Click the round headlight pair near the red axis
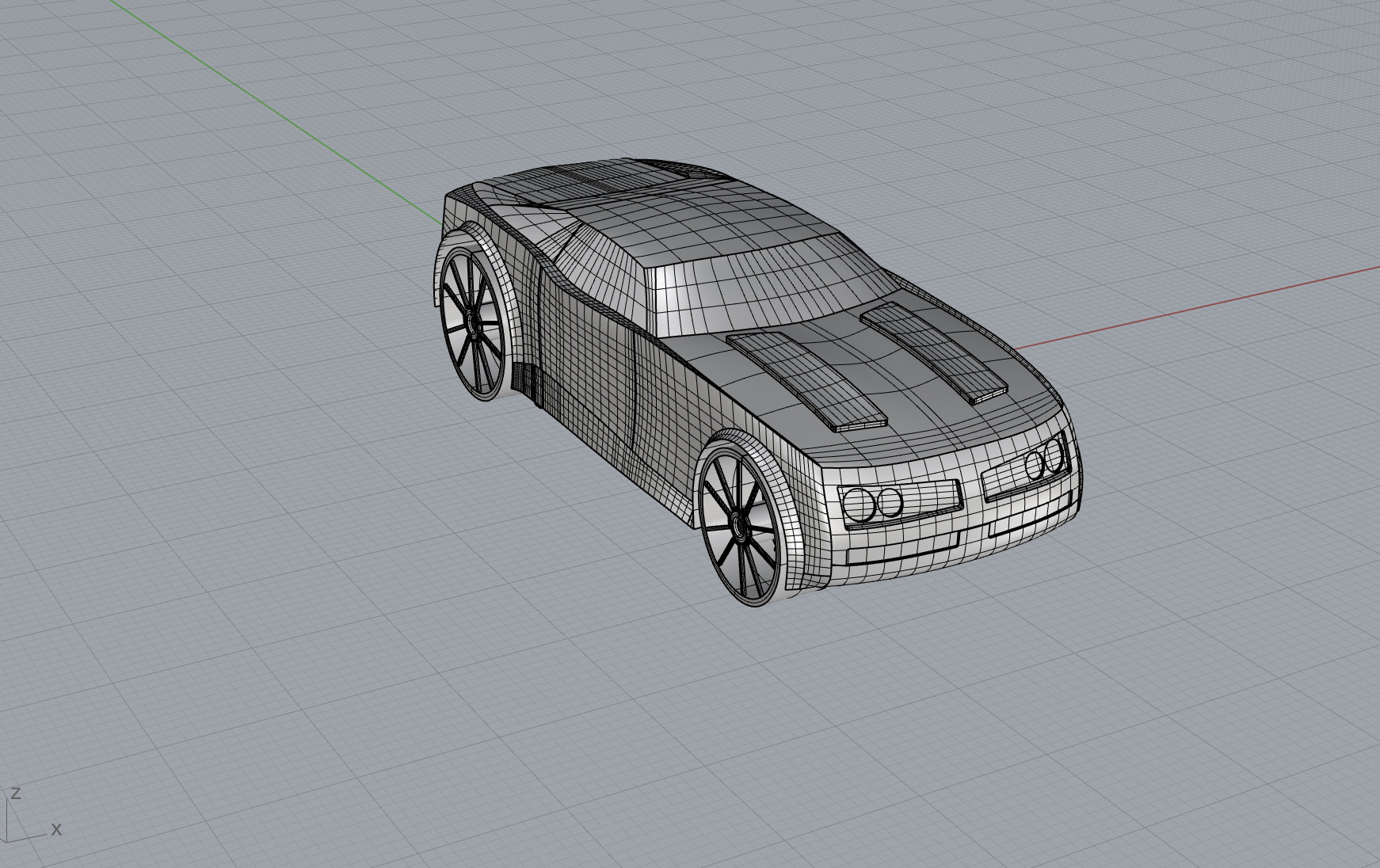Image resolution: width=1380 pixels, height=868 pixels. click(x=1043, y=459)
